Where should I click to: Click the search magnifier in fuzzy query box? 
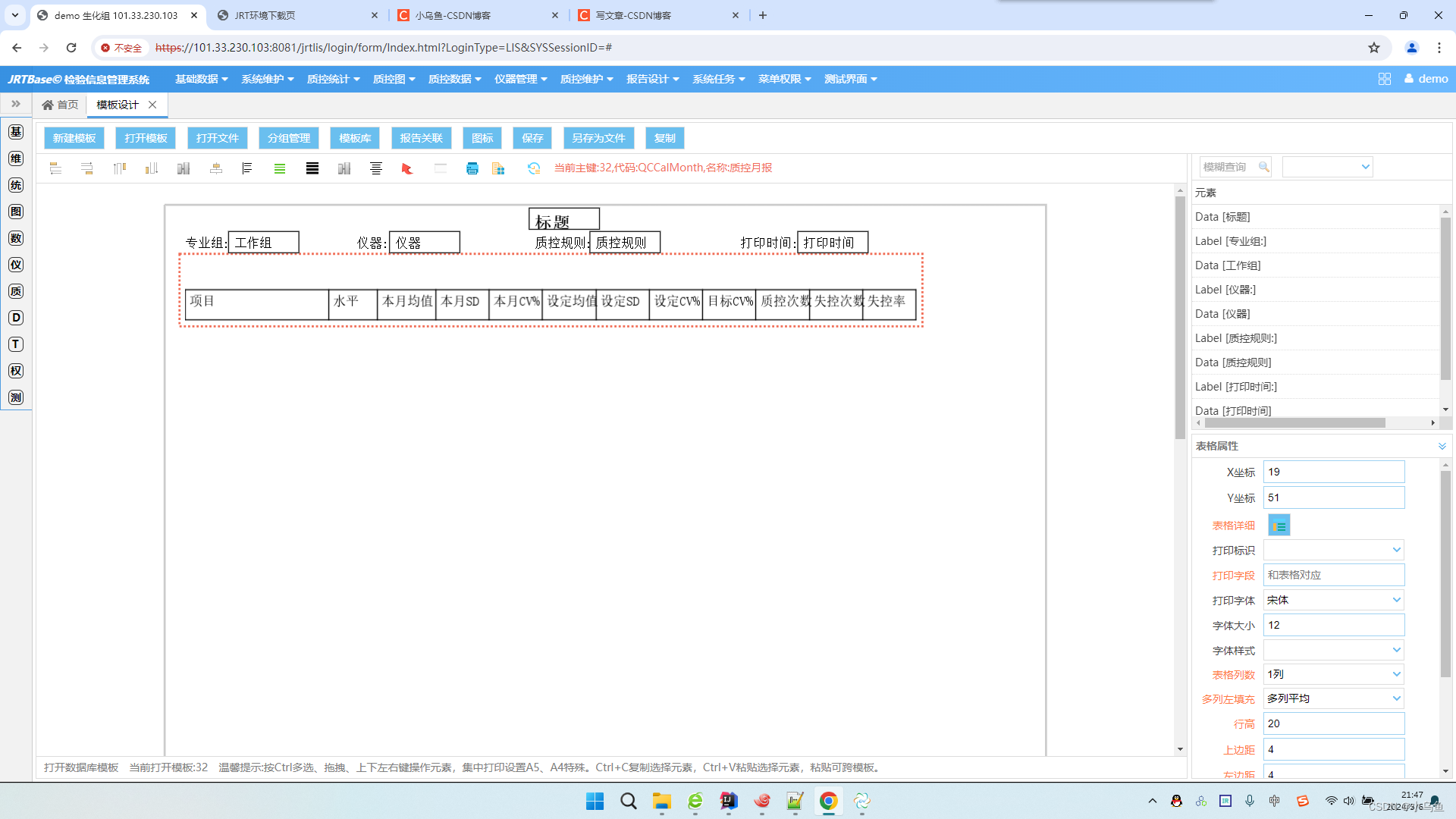tap(1263, 167)
